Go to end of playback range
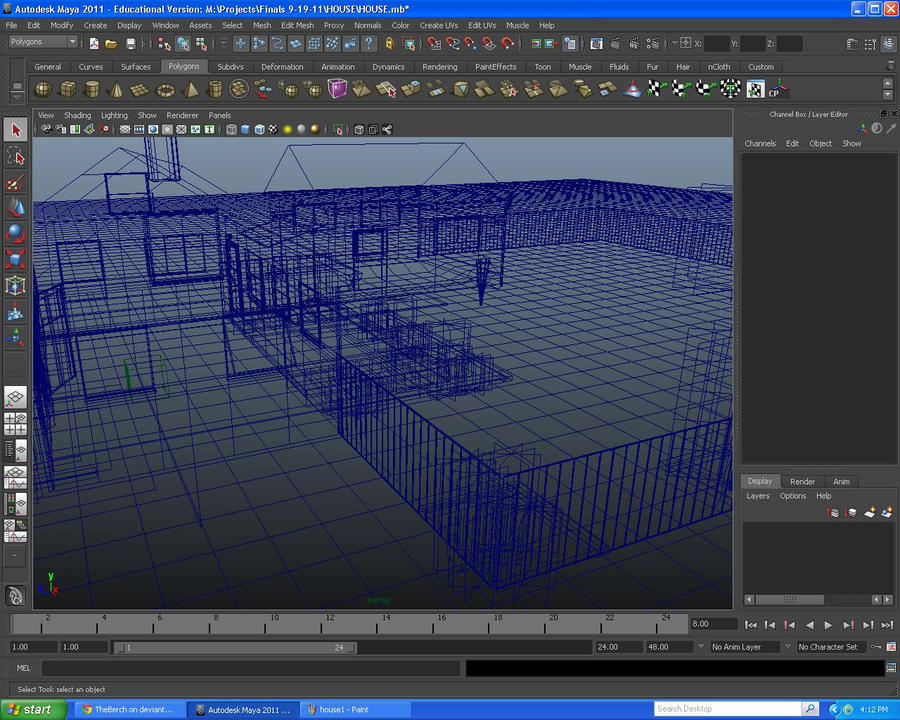Viewport: 900px width, 720px height. [887, 625]
